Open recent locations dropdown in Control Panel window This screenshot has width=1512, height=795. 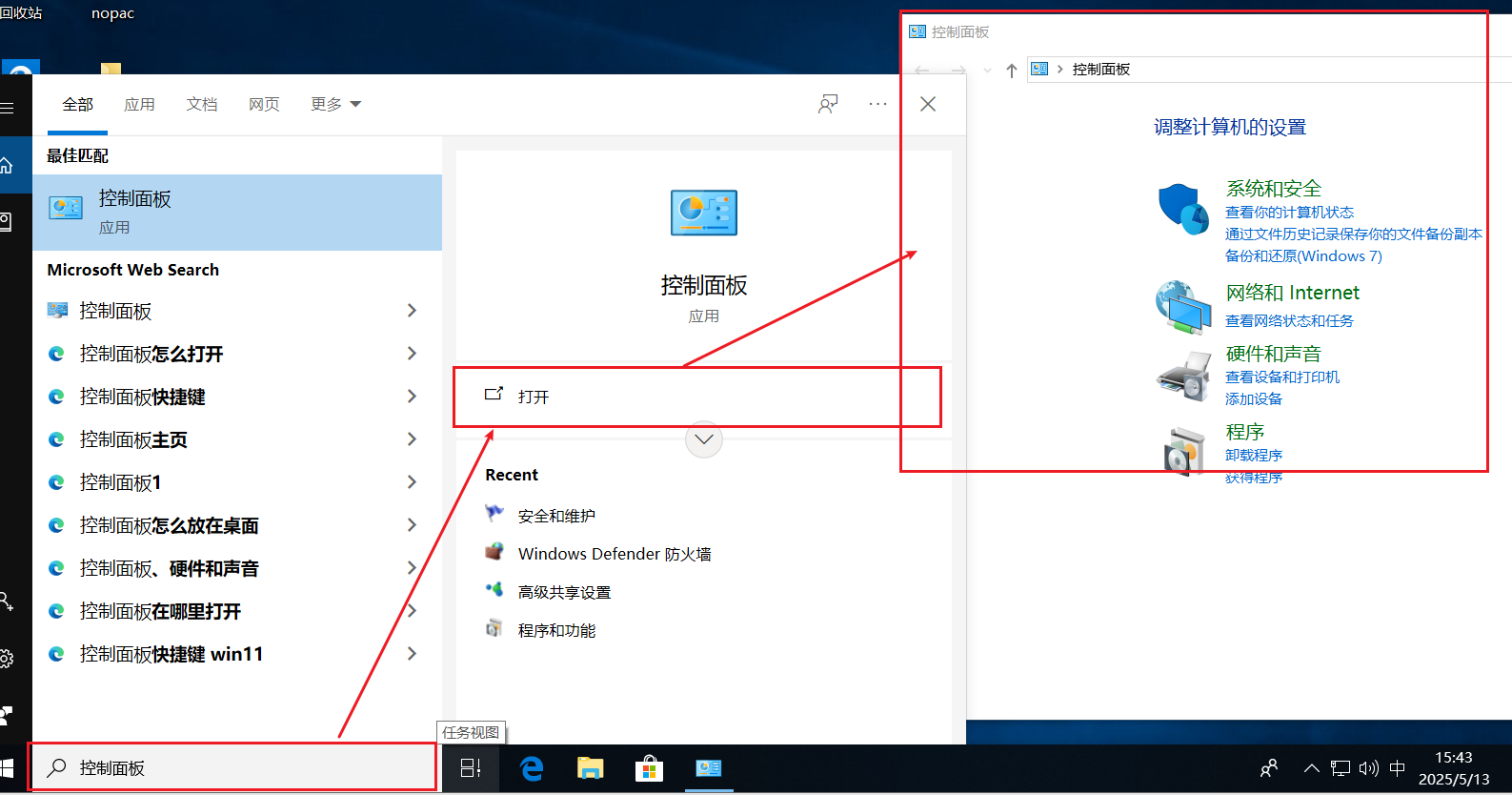coord(987,70)
